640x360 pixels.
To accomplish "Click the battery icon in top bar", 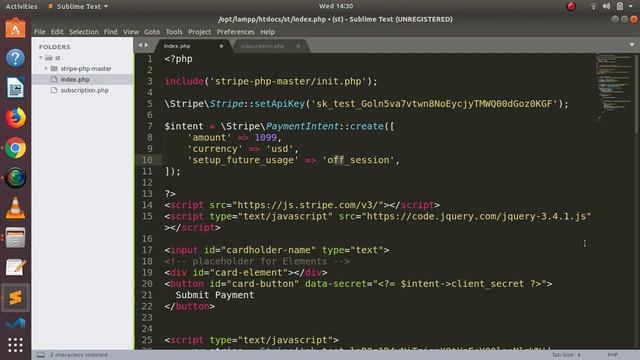I will click(x=620, y=6).
